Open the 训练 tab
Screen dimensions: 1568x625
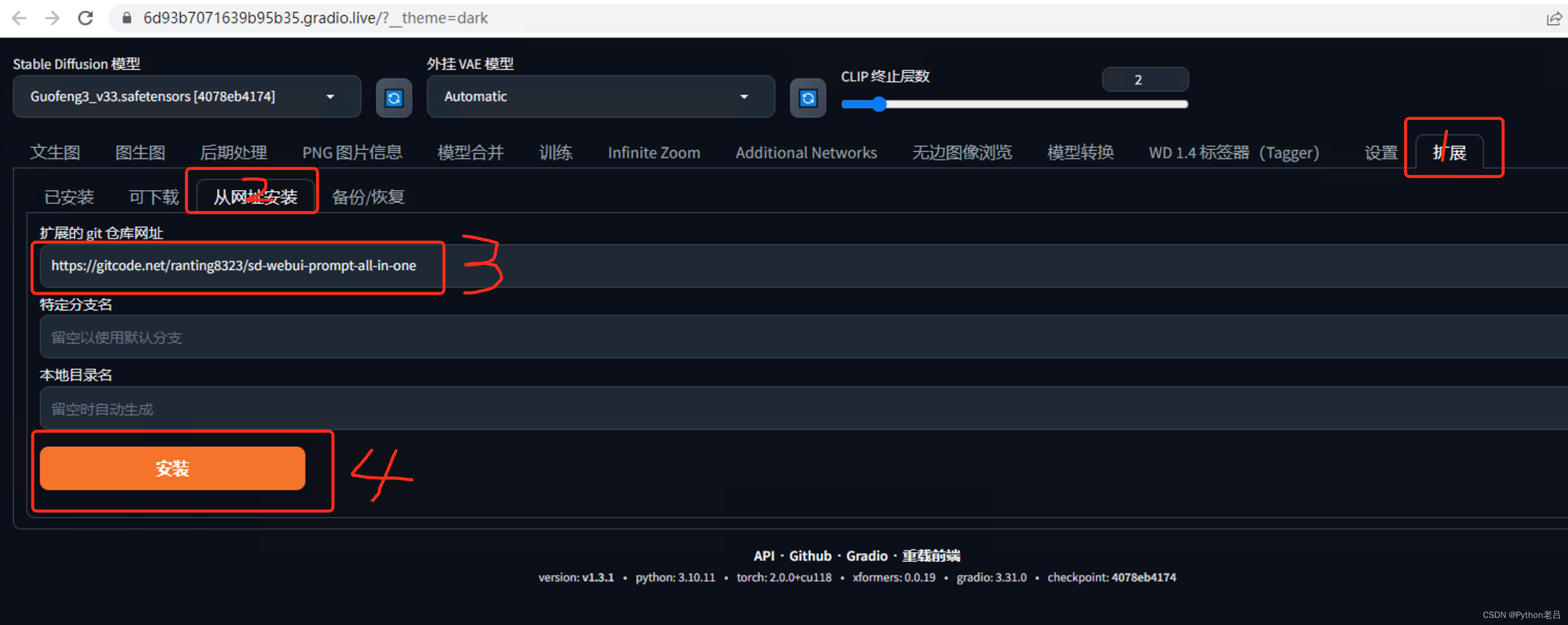(x=556, y=153)
